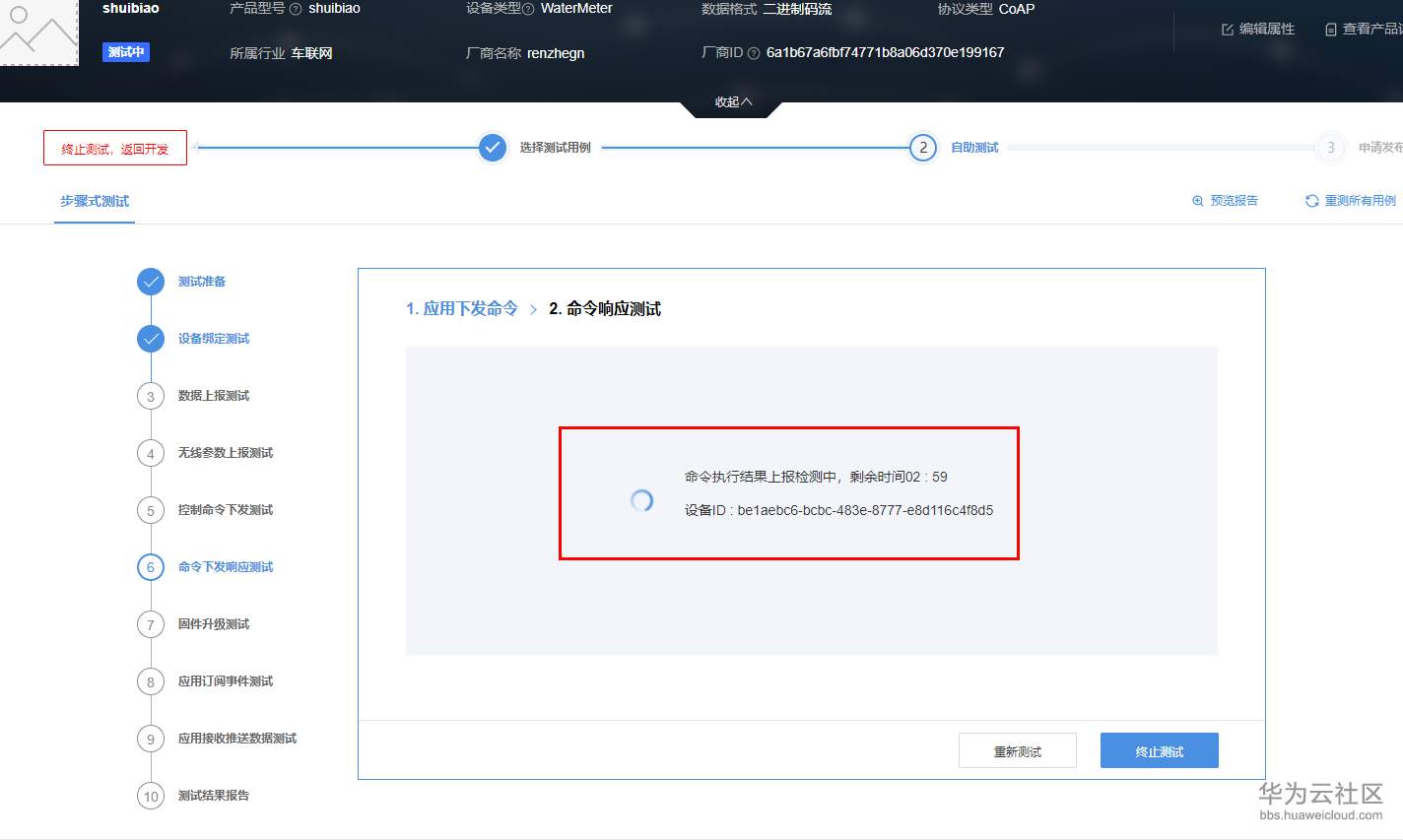Viewport: 1403px width, 840px height.
Task: Select 测试准备 step in sidebar
Action: coord(202,282)
